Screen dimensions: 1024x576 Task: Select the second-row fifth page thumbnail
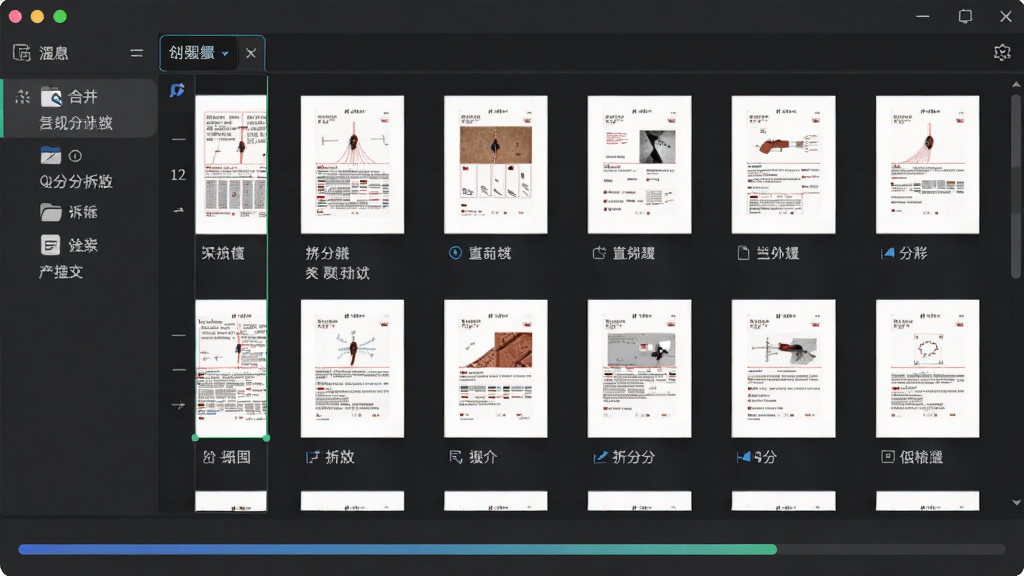[x=784, y=368]
